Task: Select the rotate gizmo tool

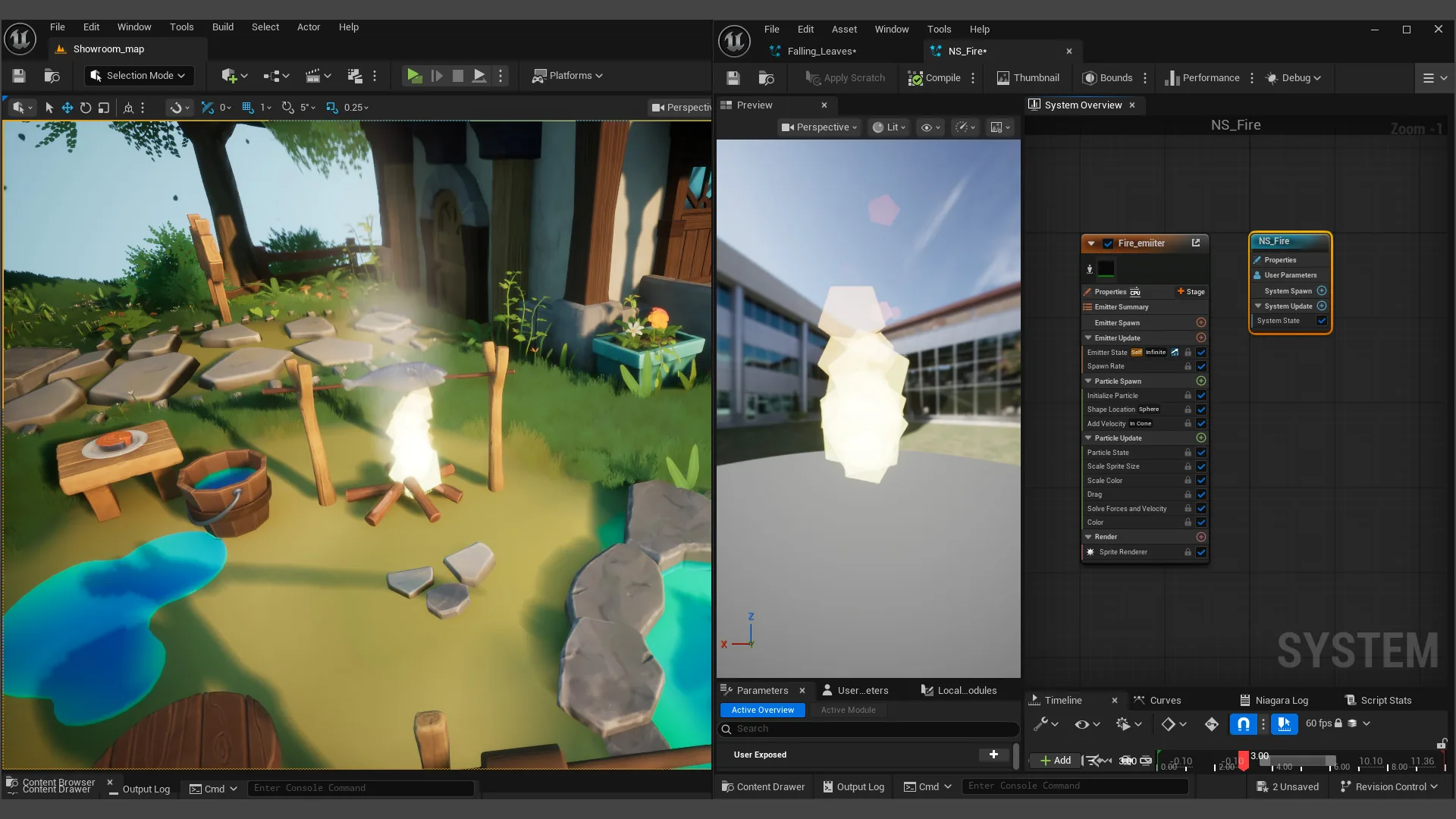Action: tap(86, 108)
